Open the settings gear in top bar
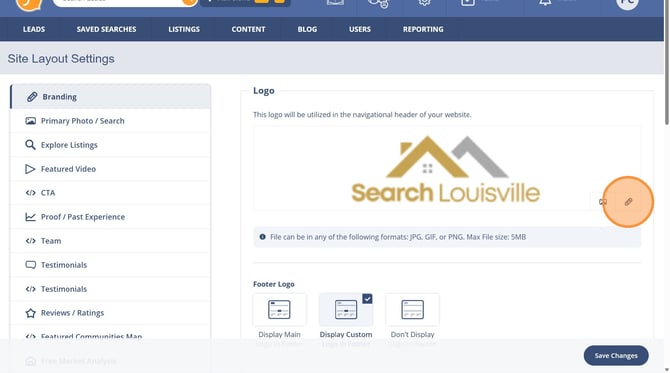The image size is (670, 373). [424, 2]
